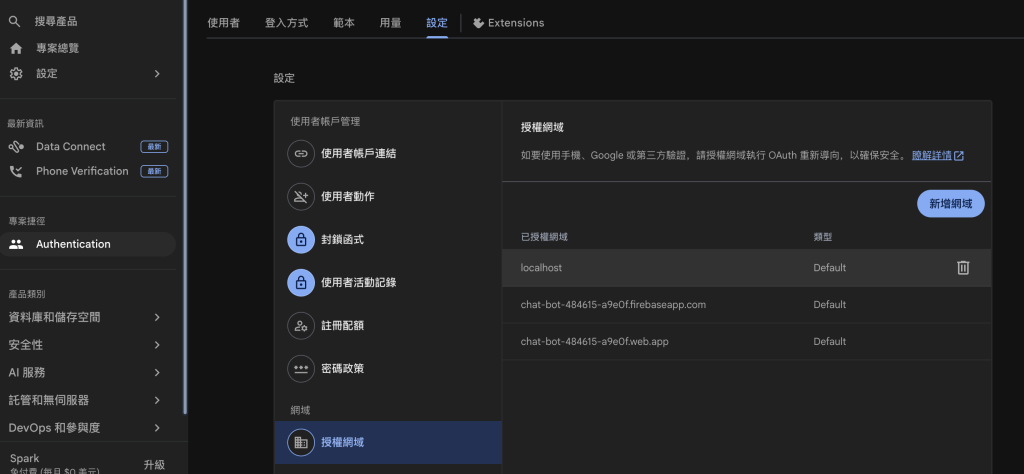Click the person-gear icon for 註冊配額
The width and height of the screenshot is (1024, 474).
301,325
